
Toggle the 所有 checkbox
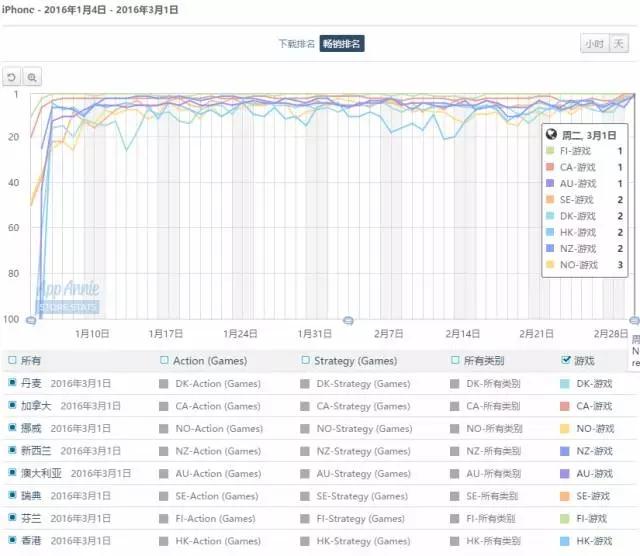click(x=12, y=360)
